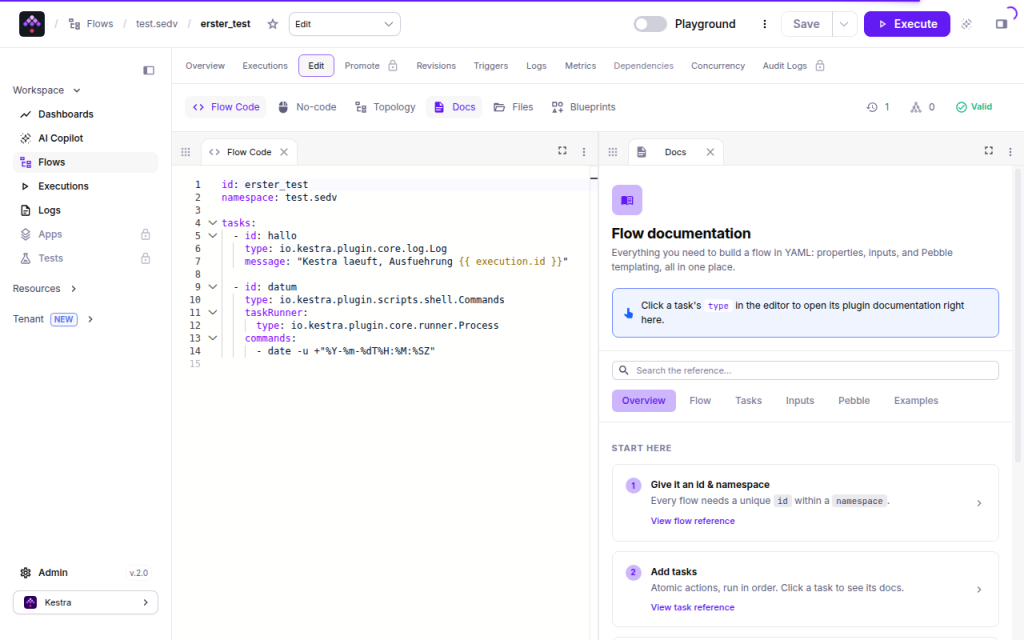Open Executions in the sidebar
Image resolution: width=1024 pixels, height=640 pixels.
[x=86, y=186]
